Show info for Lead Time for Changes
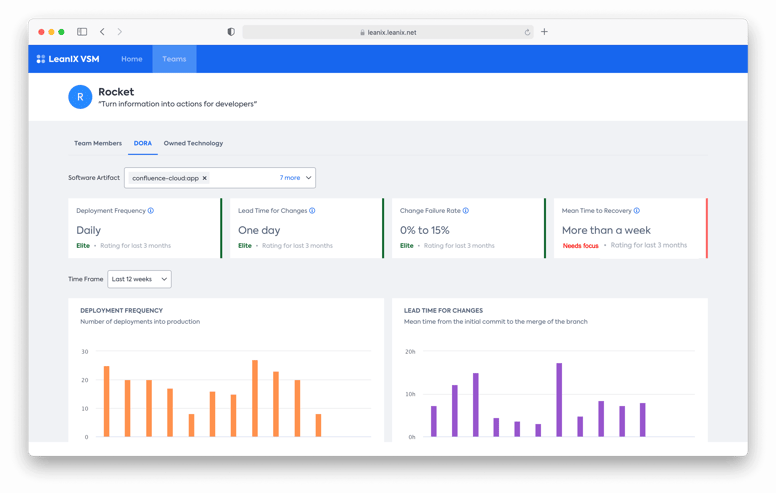 coord(312,210)
